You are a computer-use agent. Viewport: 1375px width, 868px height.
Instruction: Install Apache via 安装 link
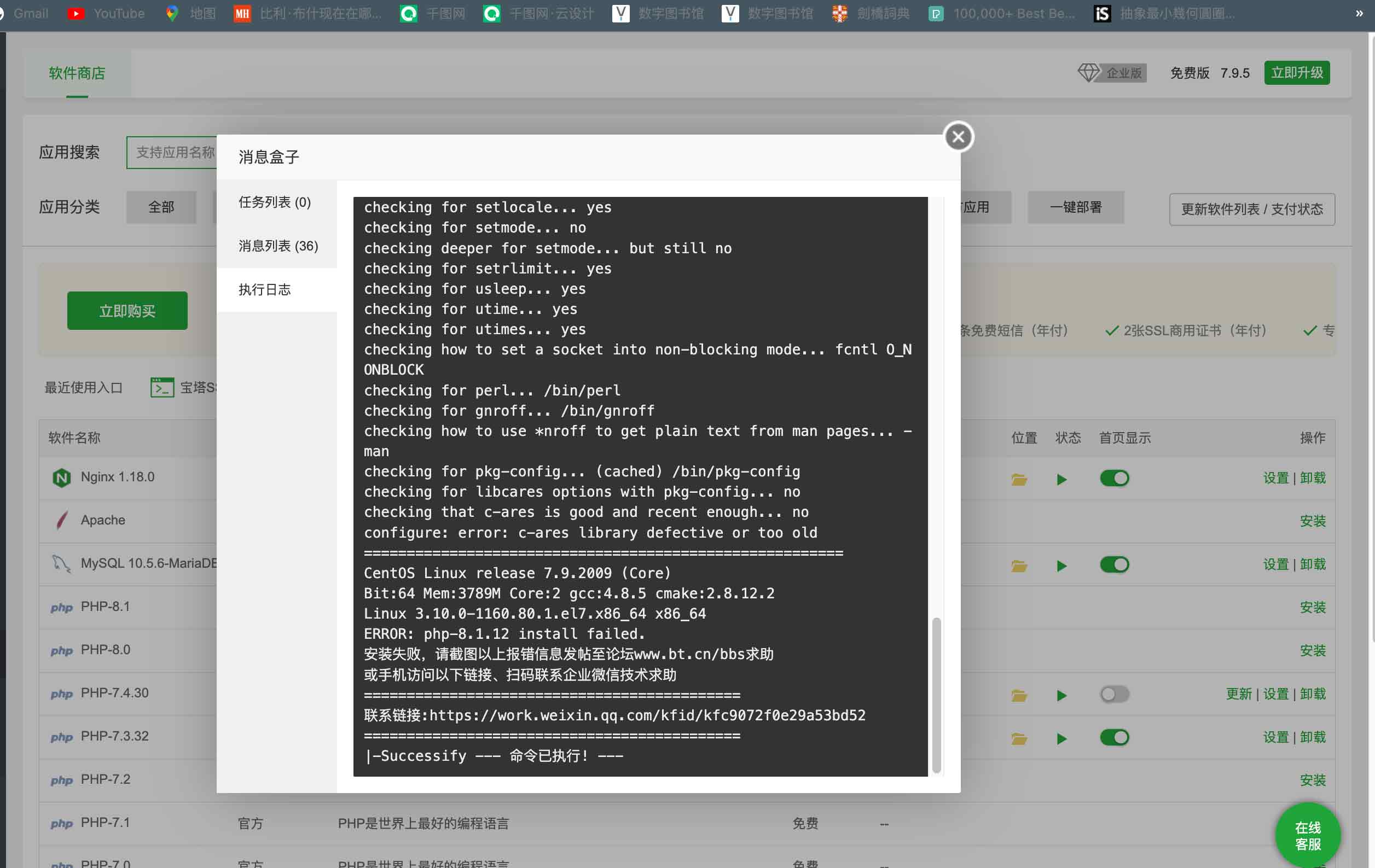tap(1313, 521)
